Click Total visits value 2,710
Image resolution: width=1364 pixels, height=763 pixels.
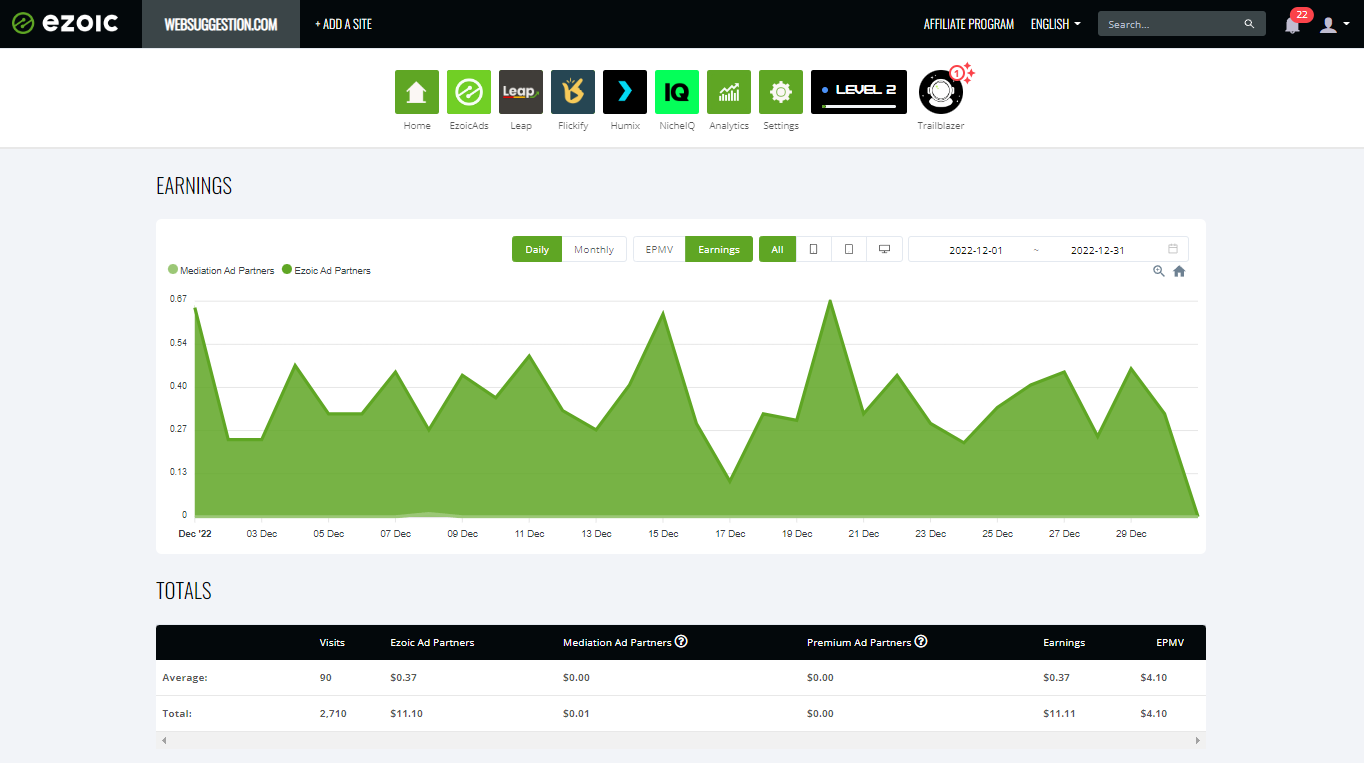point(333,713)
